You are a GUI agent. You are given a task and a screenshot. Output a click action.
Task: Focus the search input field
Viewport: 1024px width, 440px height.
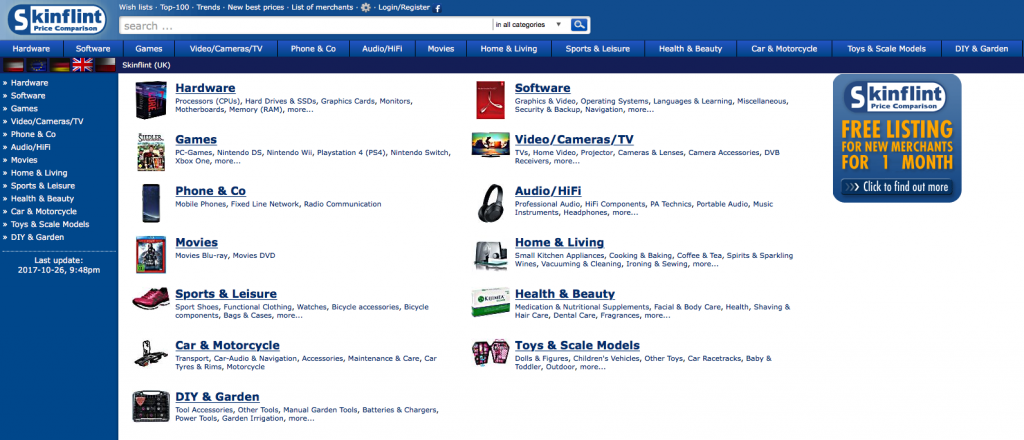(306, 25)
